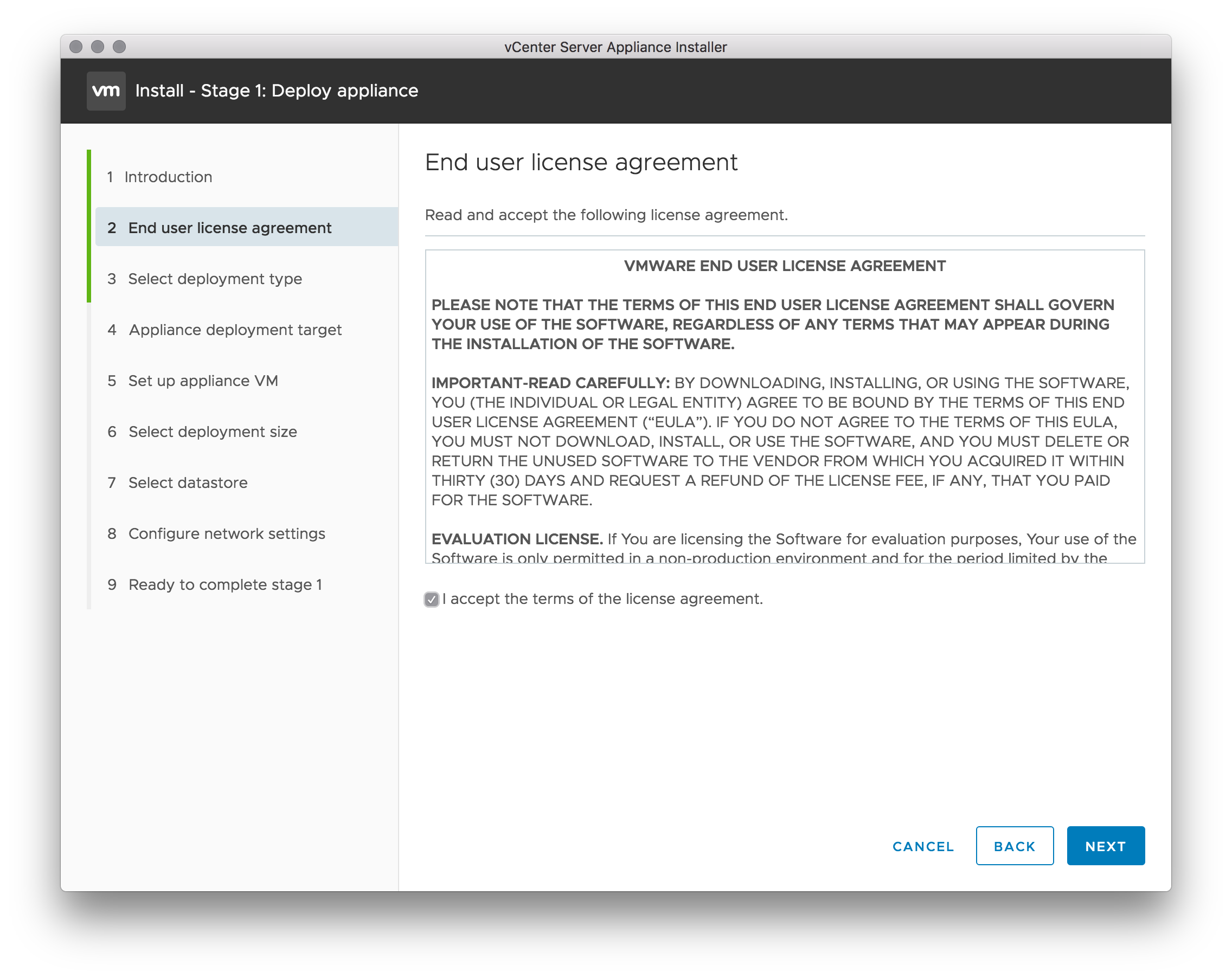
Task: Click the PLEASE NOTE THAT THE TERMS paragraph
Action: point(773,325)
